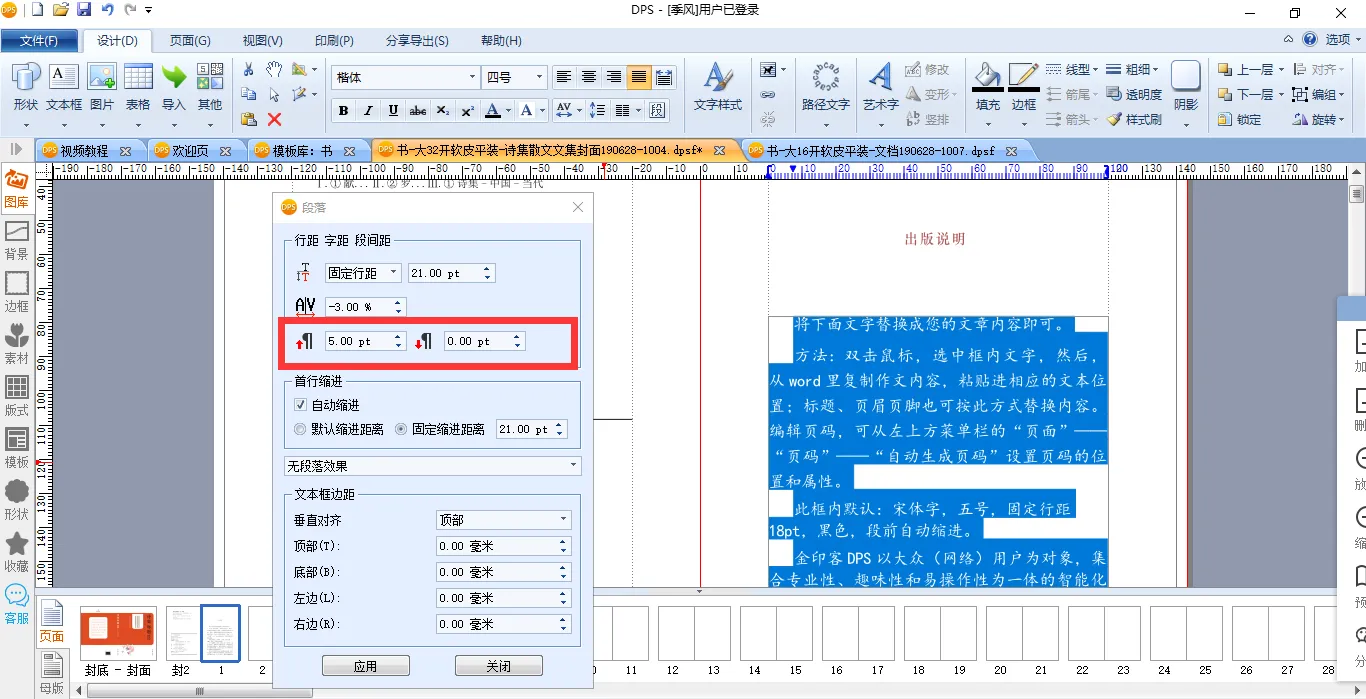
Task: Select the hand pan tool
Action: (274, 69)
